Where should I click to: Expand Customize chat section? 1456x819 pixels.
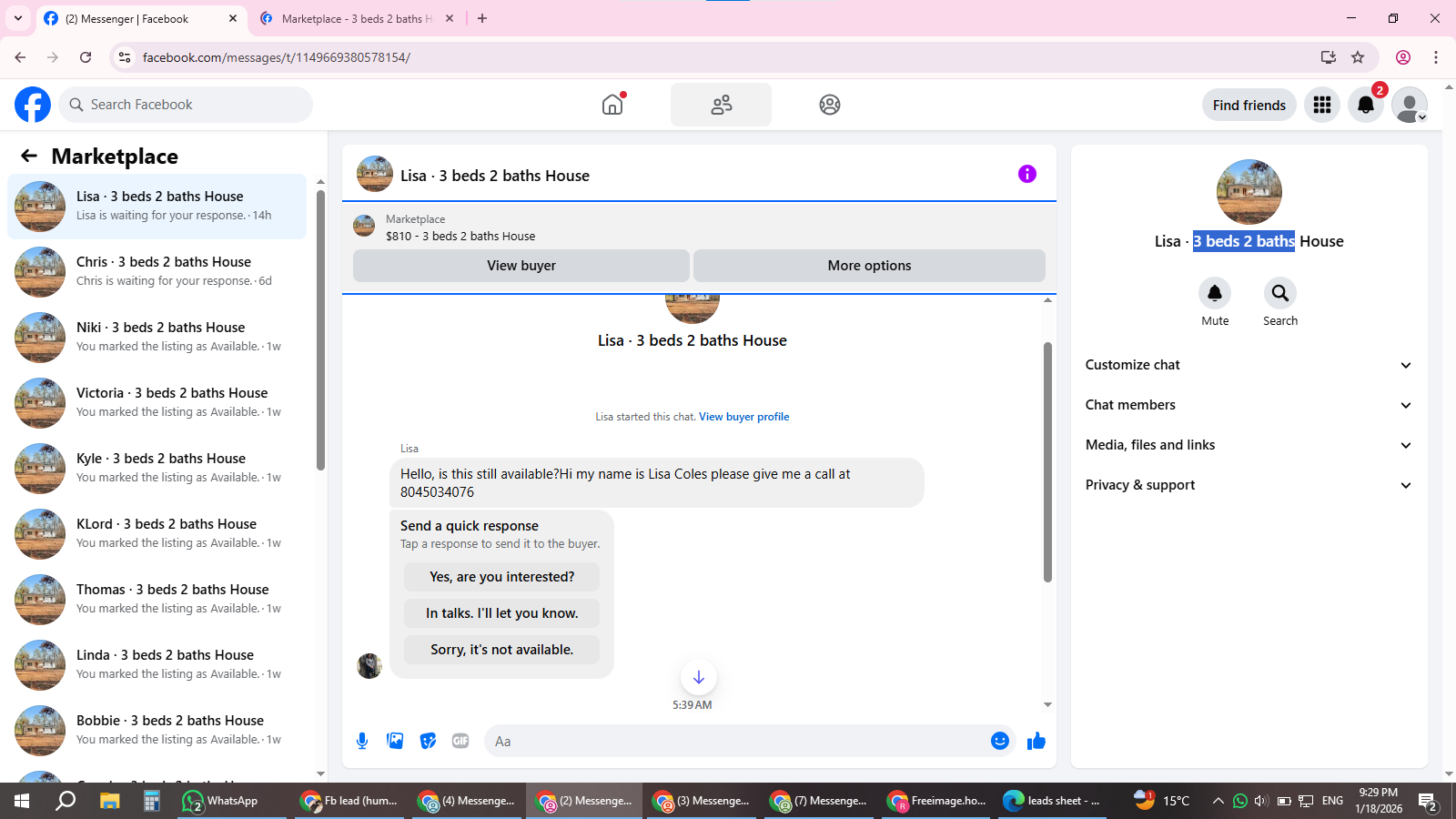tap(1249, 365)
